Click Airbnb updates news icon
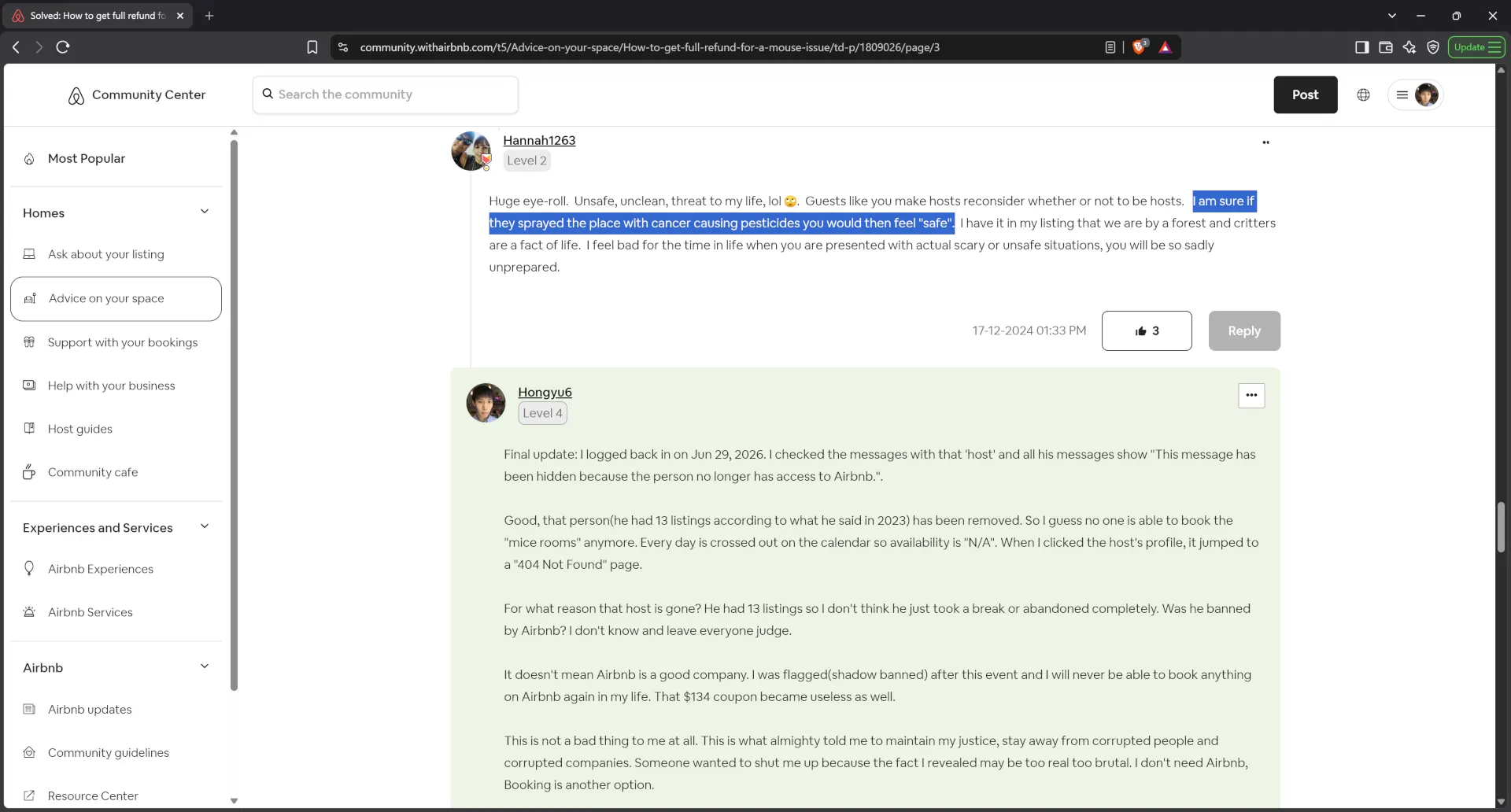 point(29,709)
